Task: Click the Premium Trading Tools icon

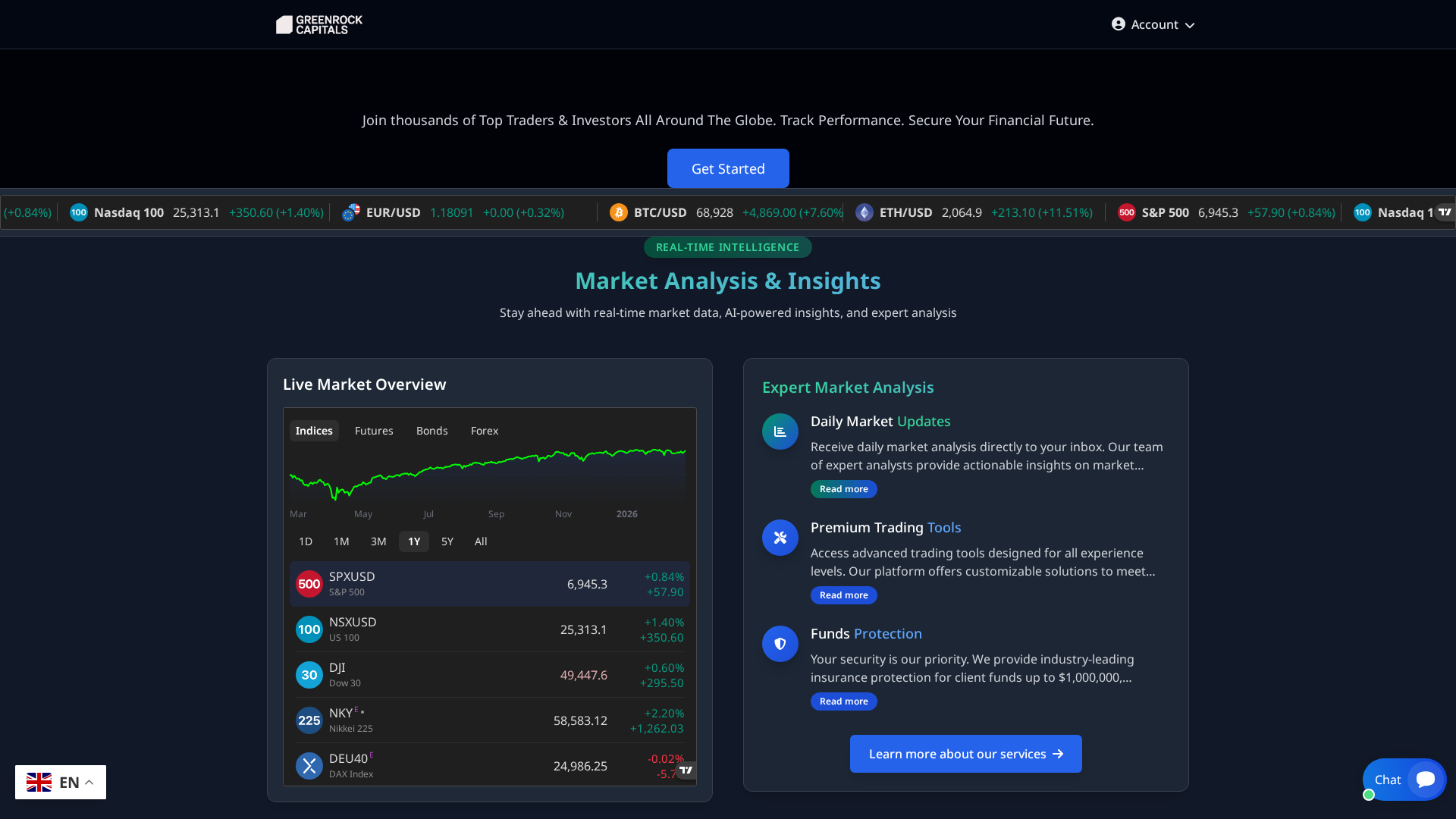Action: pos(780,538)
